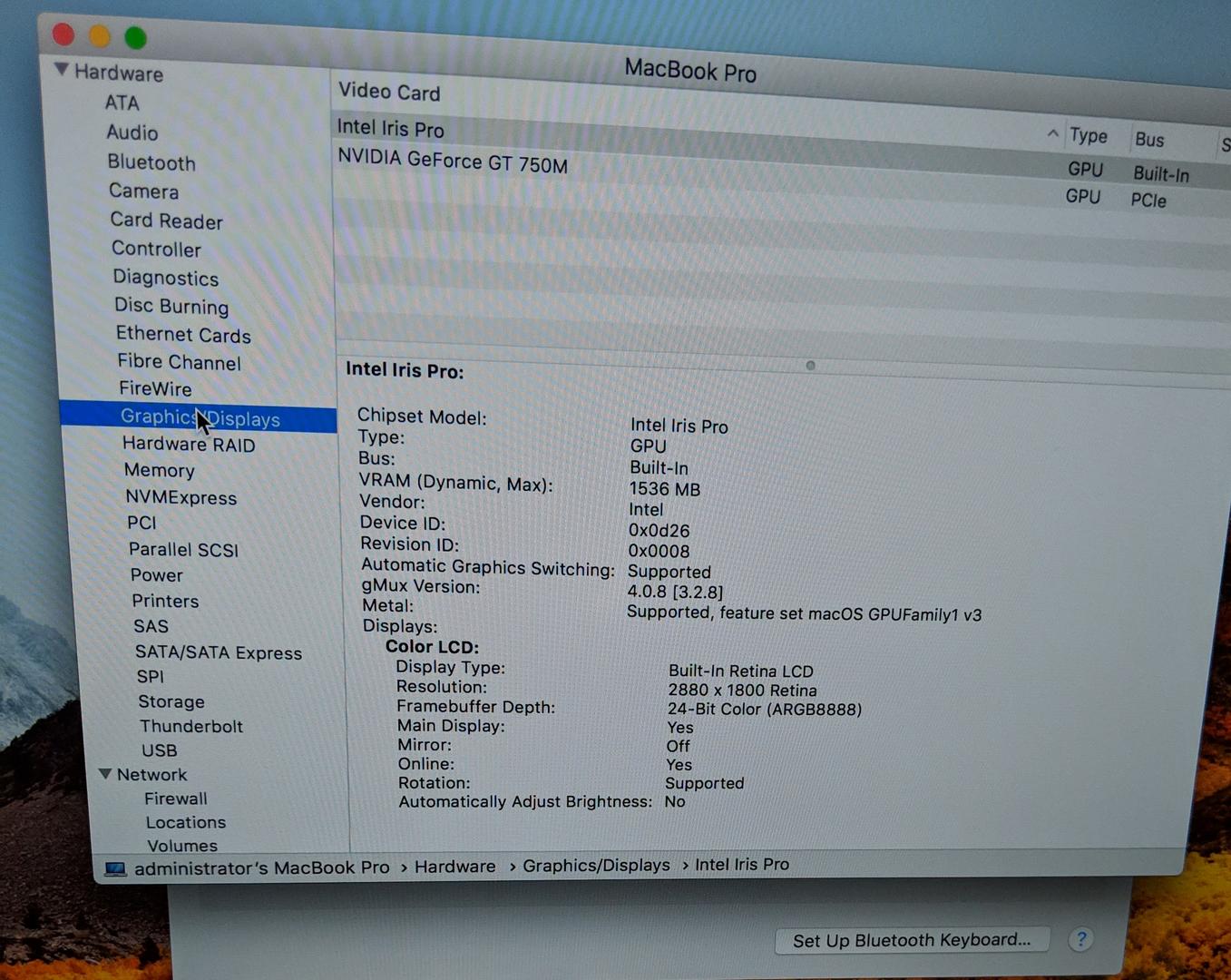Collapse the Network section triangle
Image resolution: width=1231 pixels, height=980 pixels.
pyautogui.click(x=105, y=774)
